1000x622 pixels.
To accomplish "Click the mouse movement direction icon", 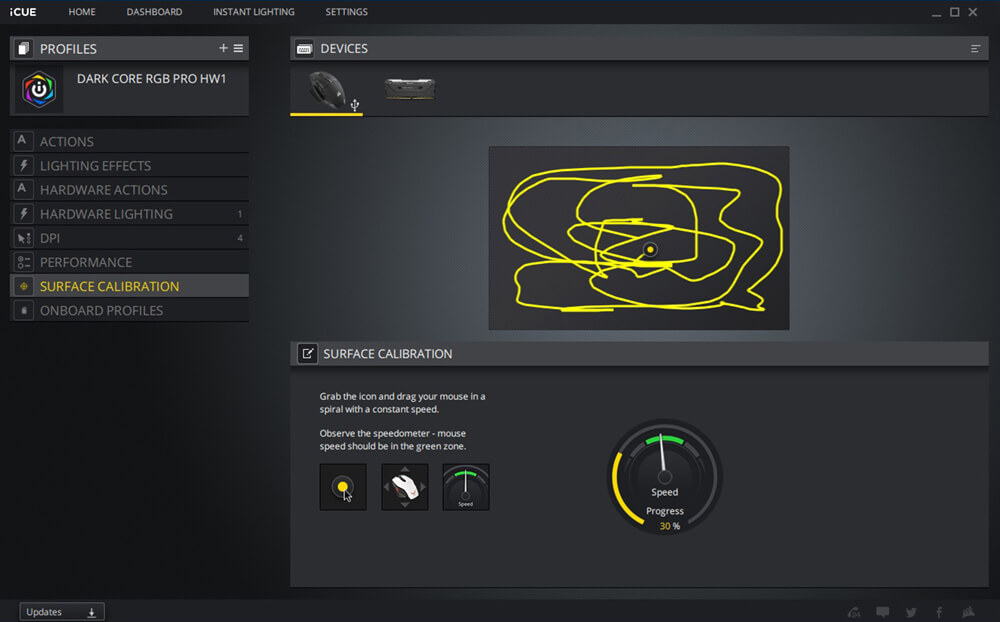I will coord(405,487).
